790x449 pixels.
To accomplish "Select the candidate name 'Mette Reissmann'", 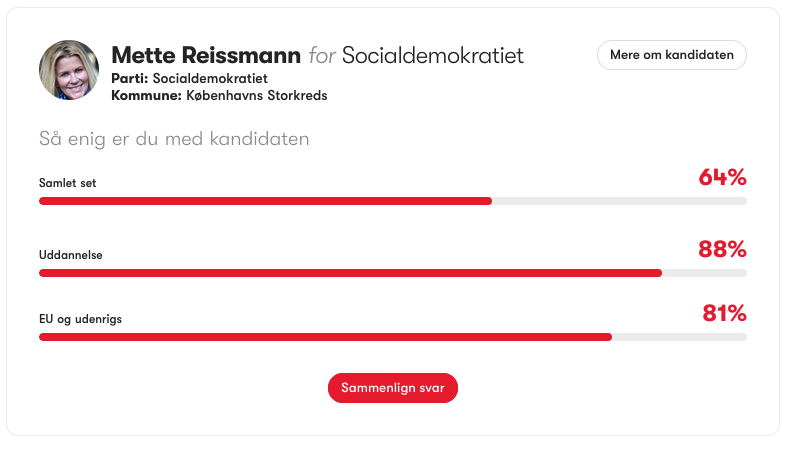I will pos(206,55).
